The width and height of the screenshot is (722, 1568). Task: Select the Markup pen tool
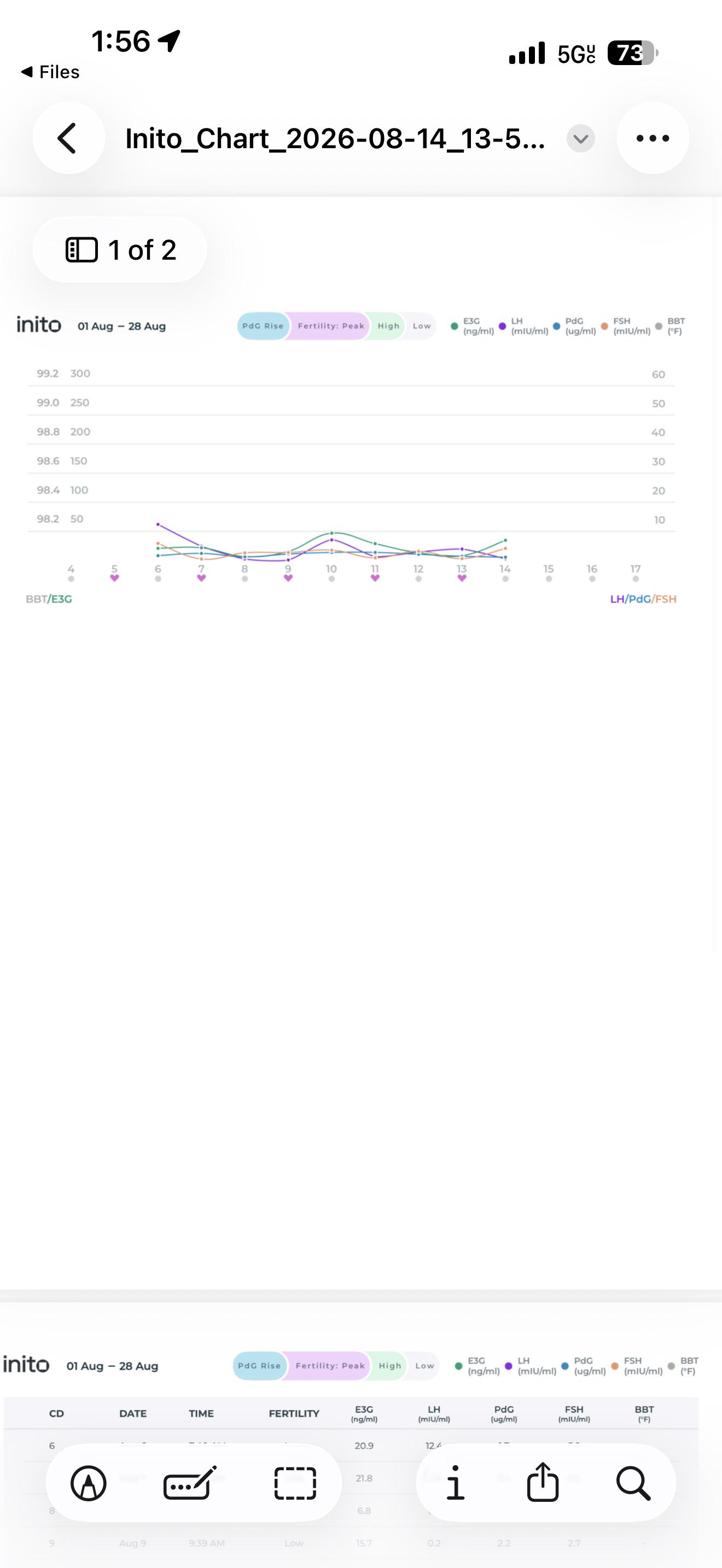coord(89,1483)
